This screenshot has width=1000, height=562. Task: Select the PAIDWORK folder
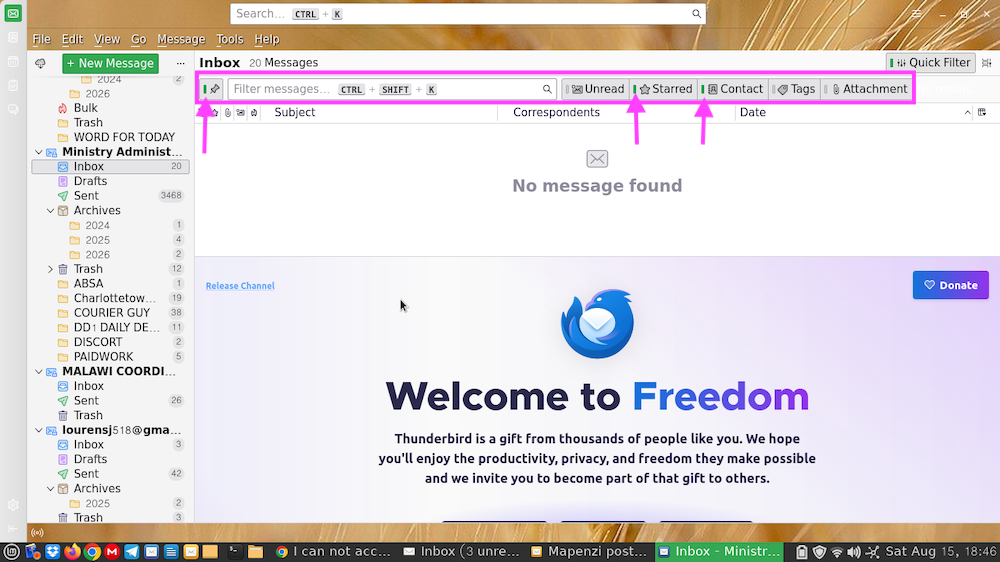(110, 357)
